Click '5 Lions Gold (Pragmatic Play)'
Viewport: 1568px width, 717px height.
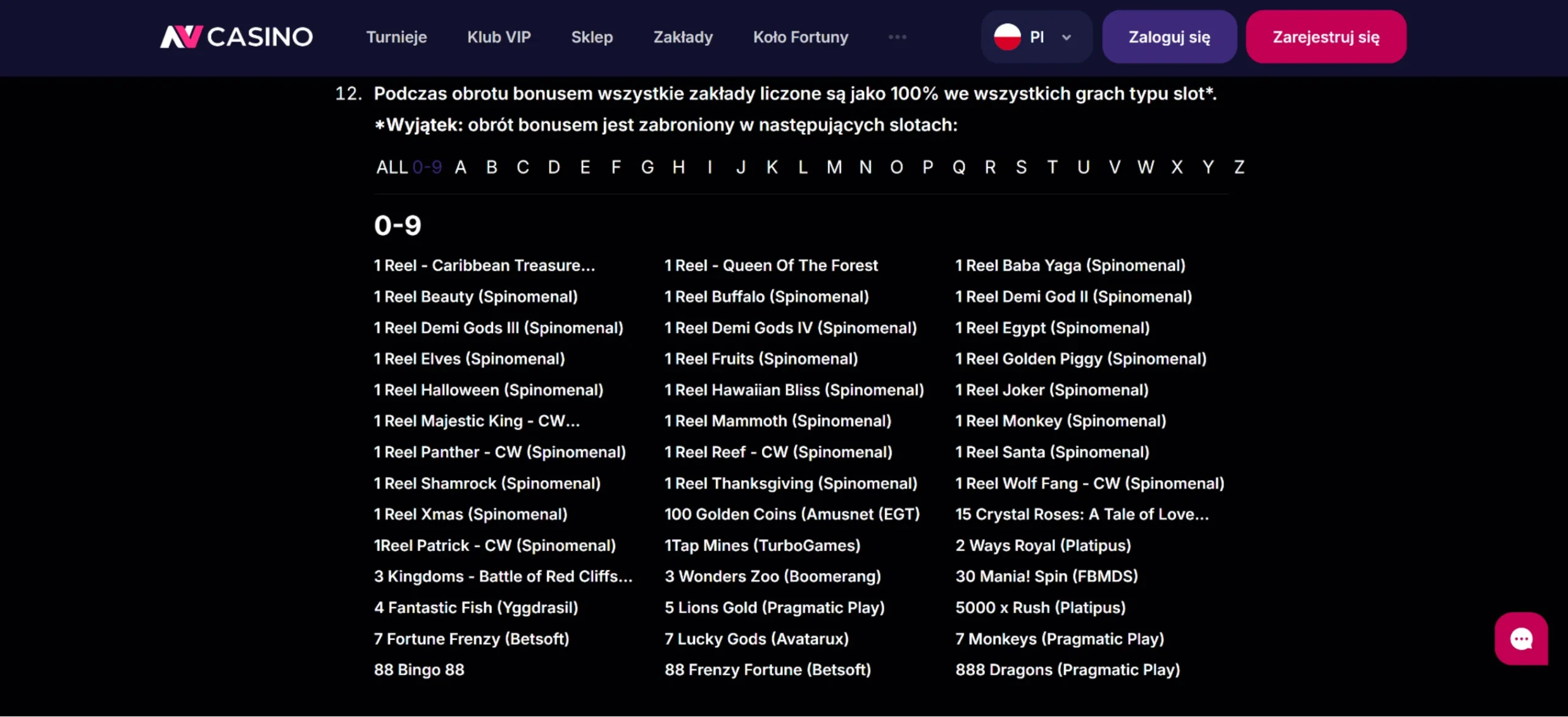[x=775, y=607]
